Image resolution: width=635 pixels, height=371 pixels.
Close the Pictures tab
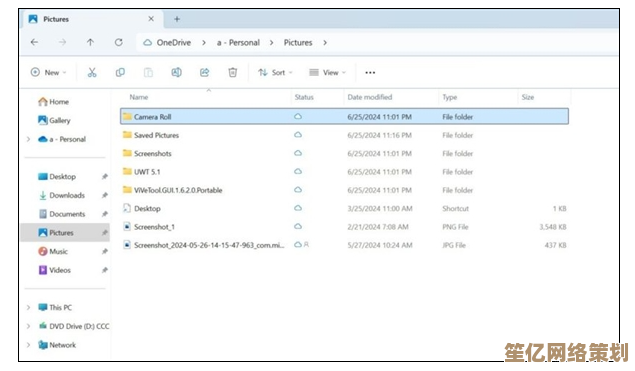151,19
